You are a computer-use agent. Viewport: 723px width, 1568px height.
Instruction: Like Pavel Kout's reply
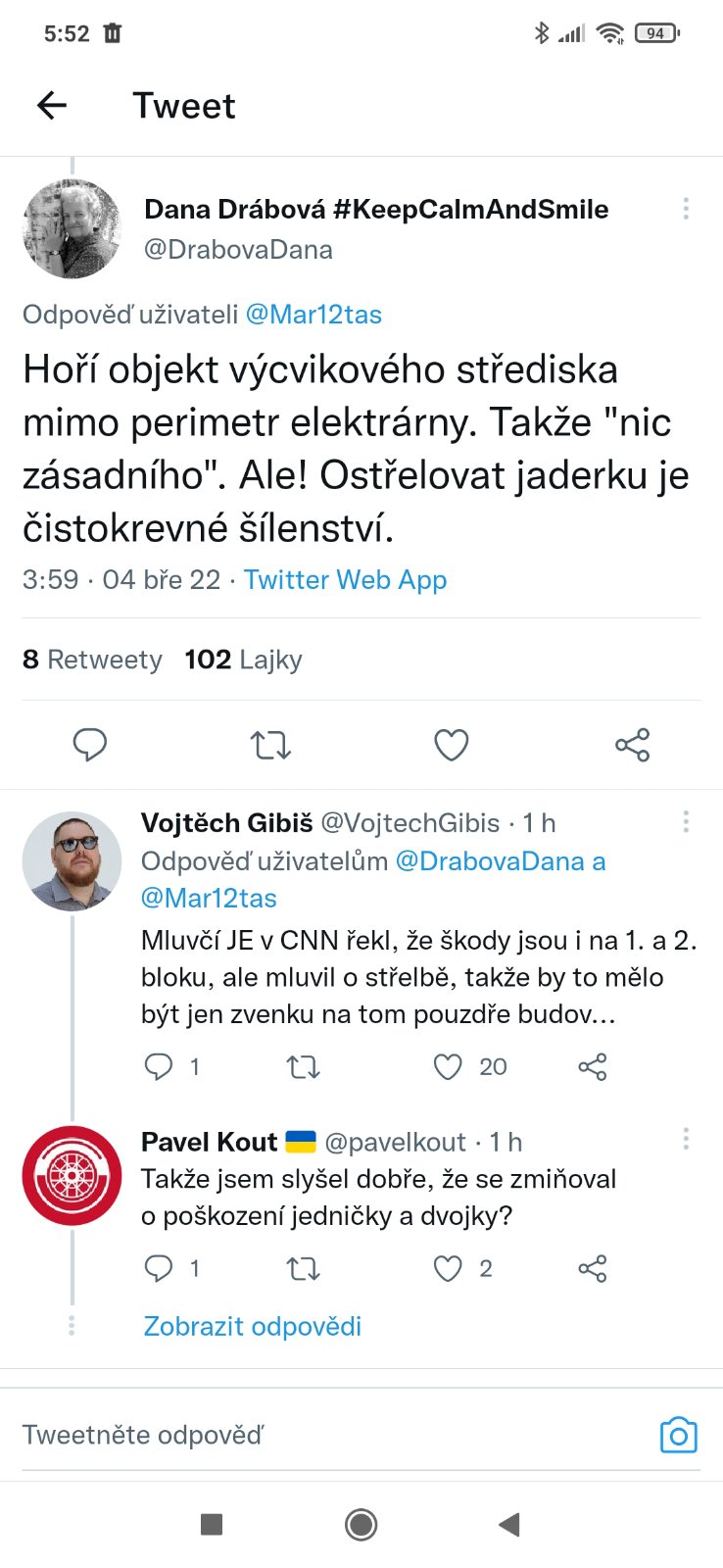coord(448,1269)
